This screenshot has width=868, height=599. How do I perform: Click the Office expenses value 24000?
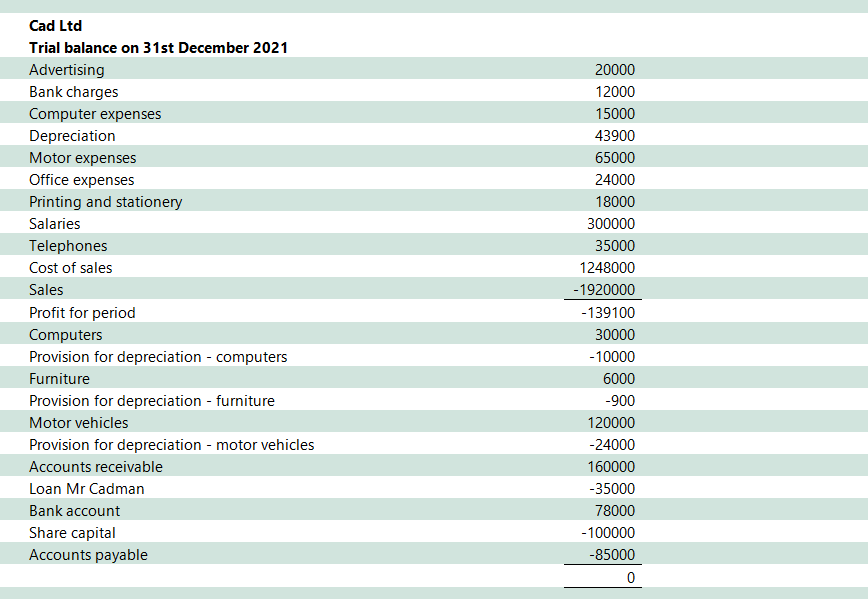(614, 180)
